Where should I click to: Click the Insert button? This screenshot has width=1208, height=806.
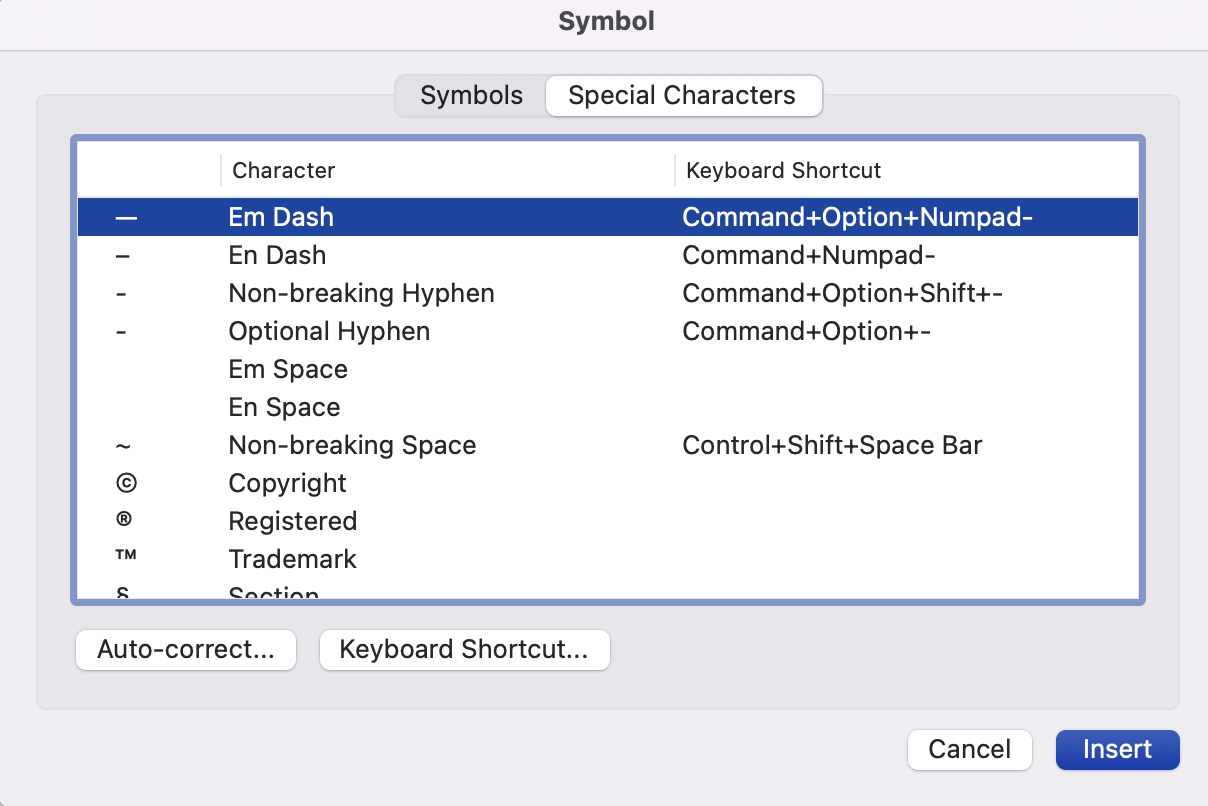(1117, 750)
